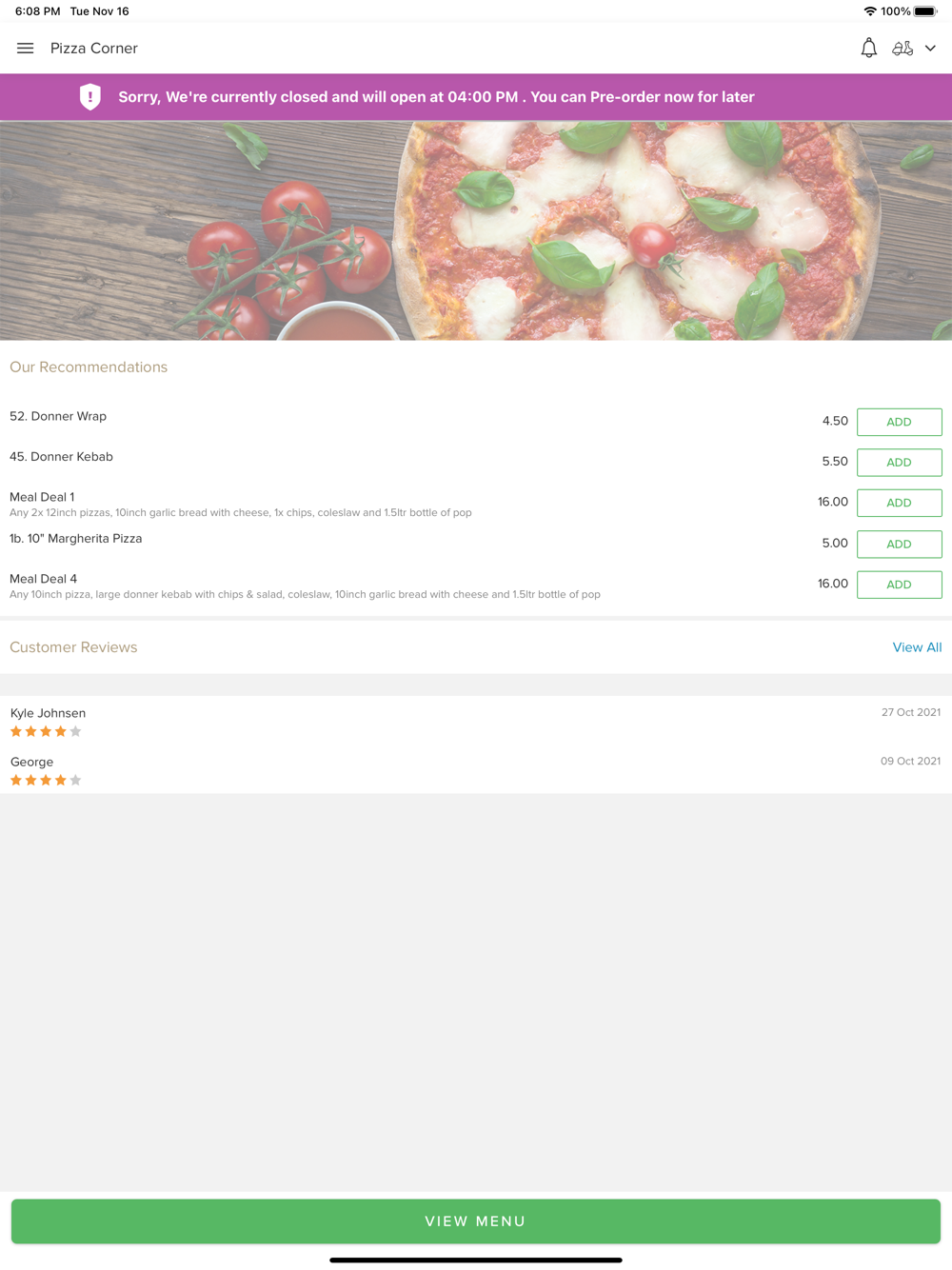The width and height of the screenshot is (952, 1270).
Task: Open the hamburger menu
Action: 26,49
